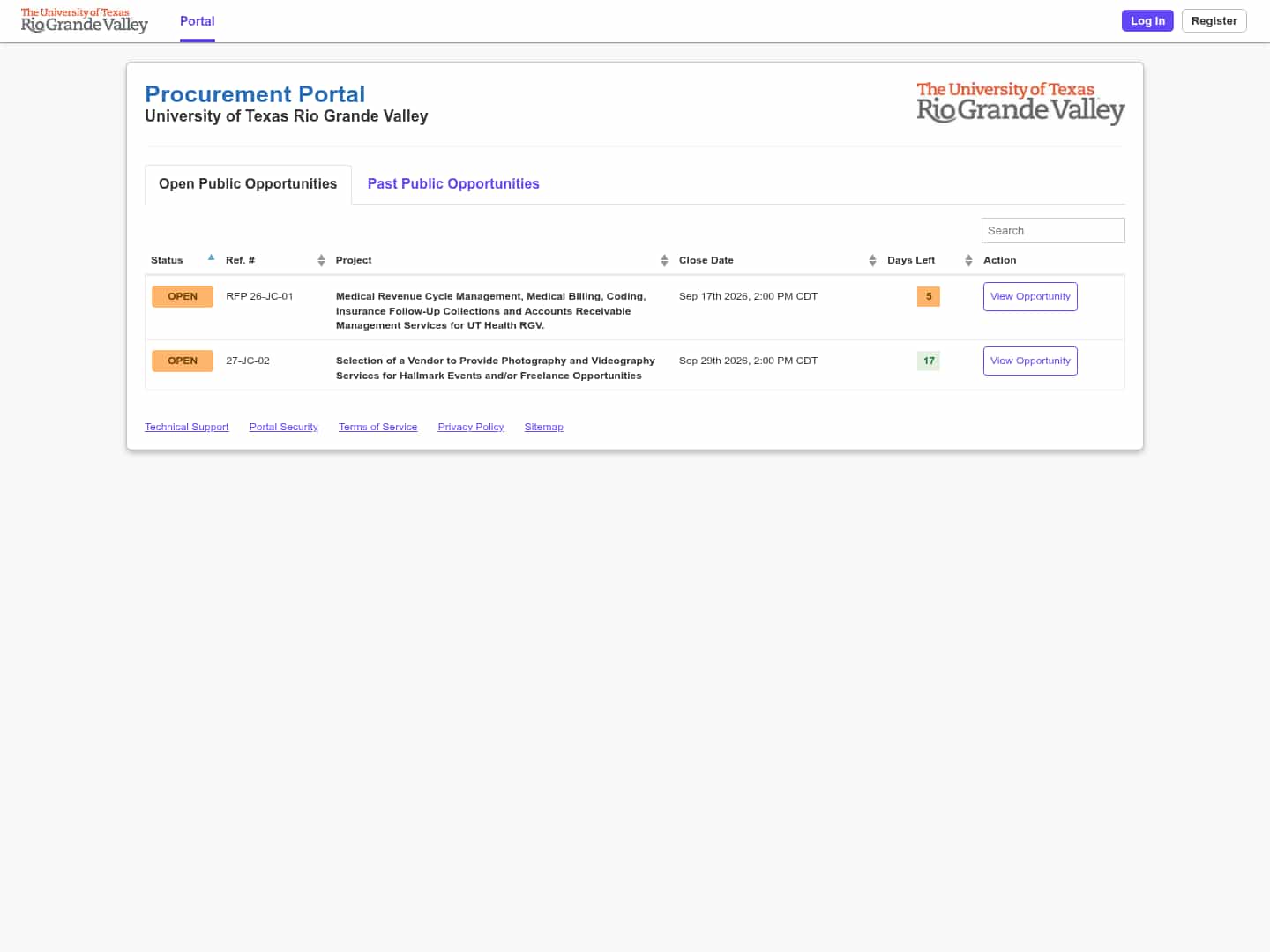Screen dimensions: 1270x952
Task: Click close date Sep 29th 2026
Action: point(748,361)
